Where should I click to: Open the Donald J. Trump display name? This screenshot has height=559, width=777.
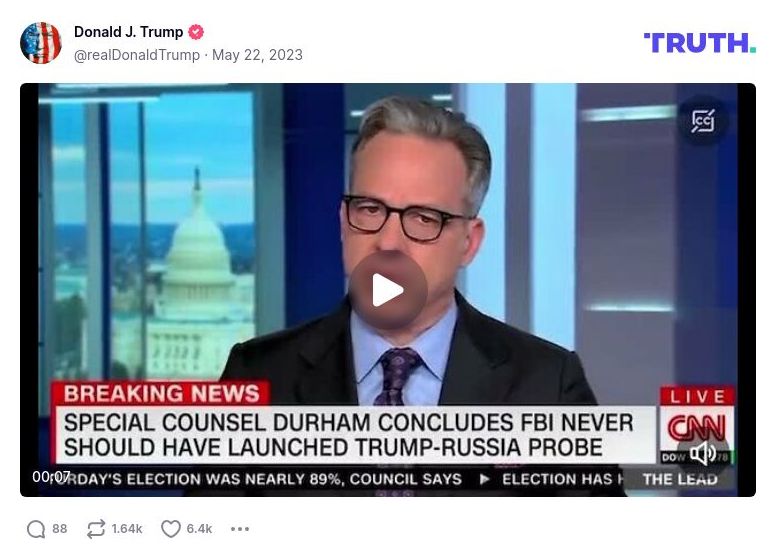pyautogui.click(x=128, y=32)
